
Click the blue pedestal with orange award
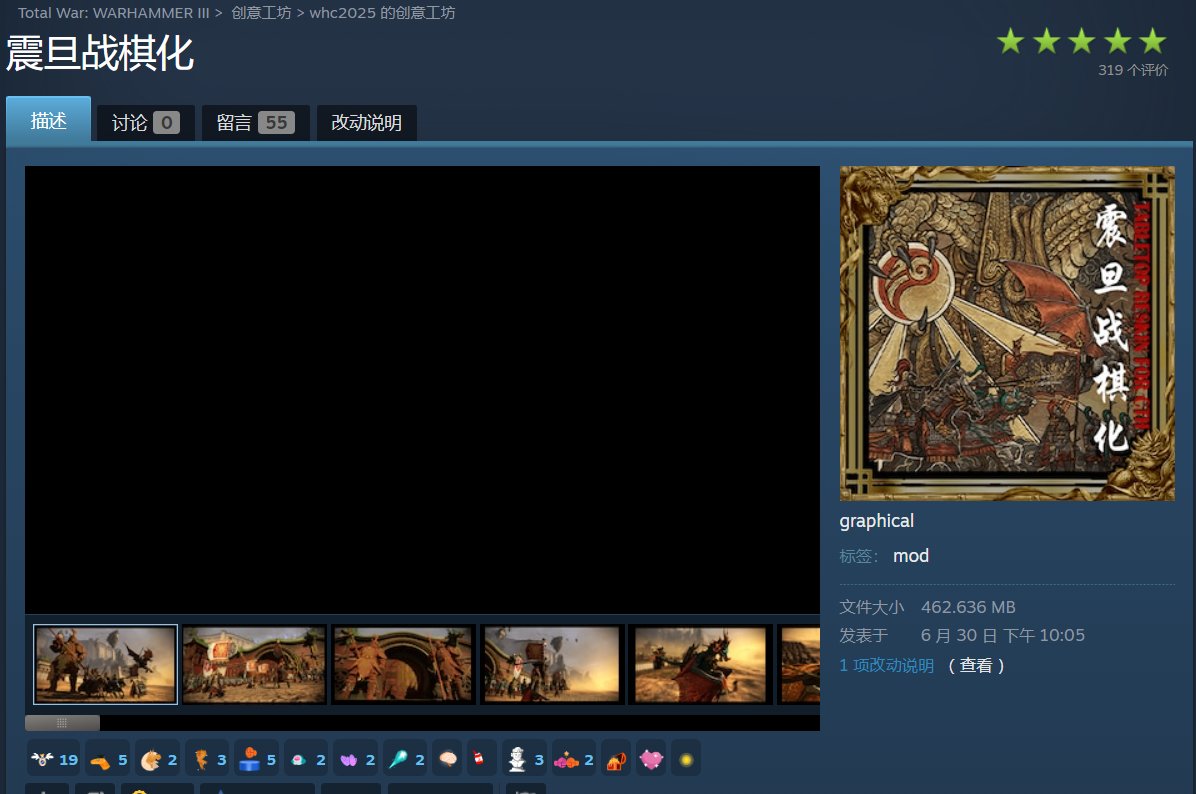coord(256,759)
